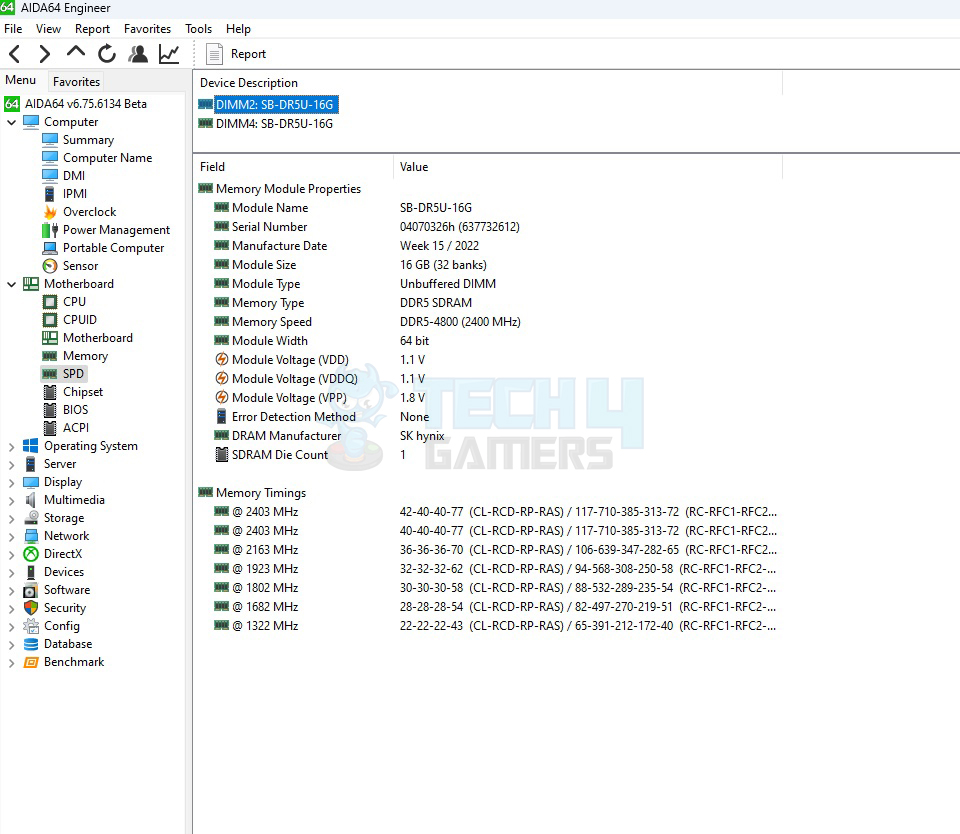This screenshot has width=960, height=834.
Task: Expand the Server tree node
Action: [11, 464]
